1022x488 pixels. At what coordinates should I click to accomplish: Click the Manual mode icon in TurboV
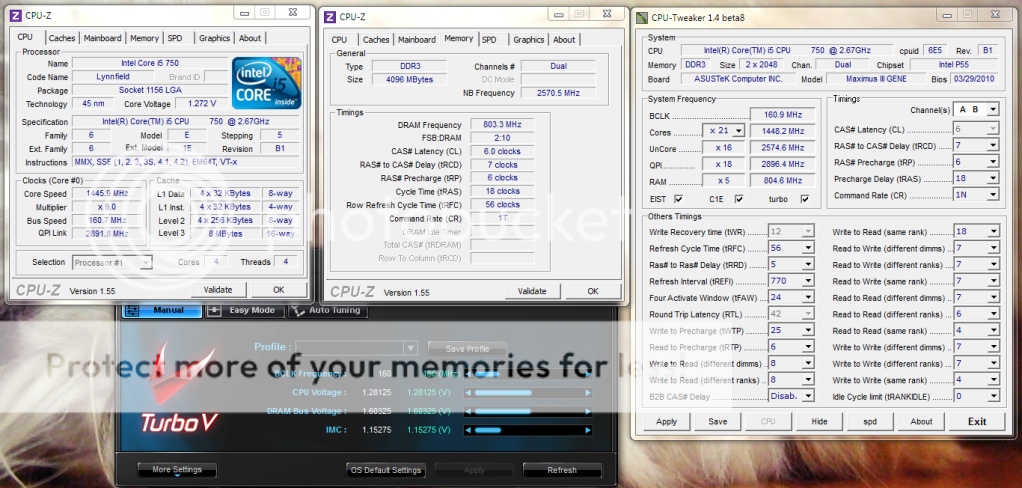(129, 310)
